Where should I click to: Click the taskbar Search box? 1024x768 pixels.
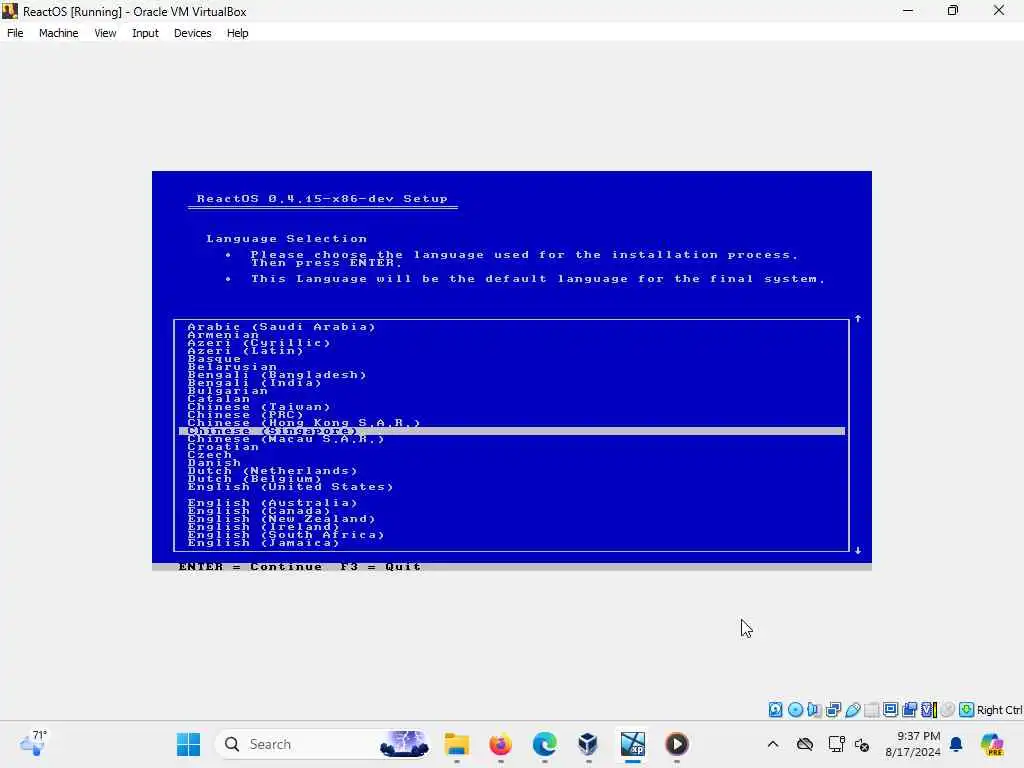(323, 744)
